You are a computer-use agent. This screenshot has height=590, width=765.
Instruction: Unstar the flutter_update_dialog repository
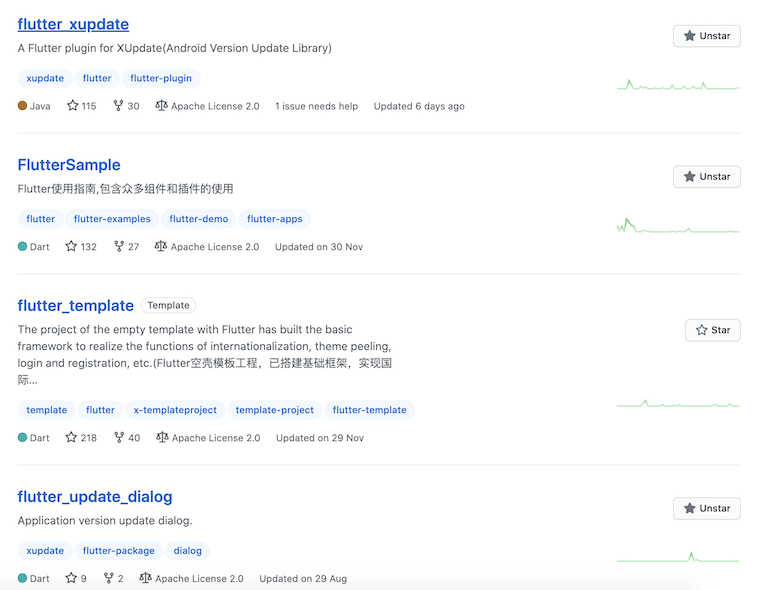(706, 508)
